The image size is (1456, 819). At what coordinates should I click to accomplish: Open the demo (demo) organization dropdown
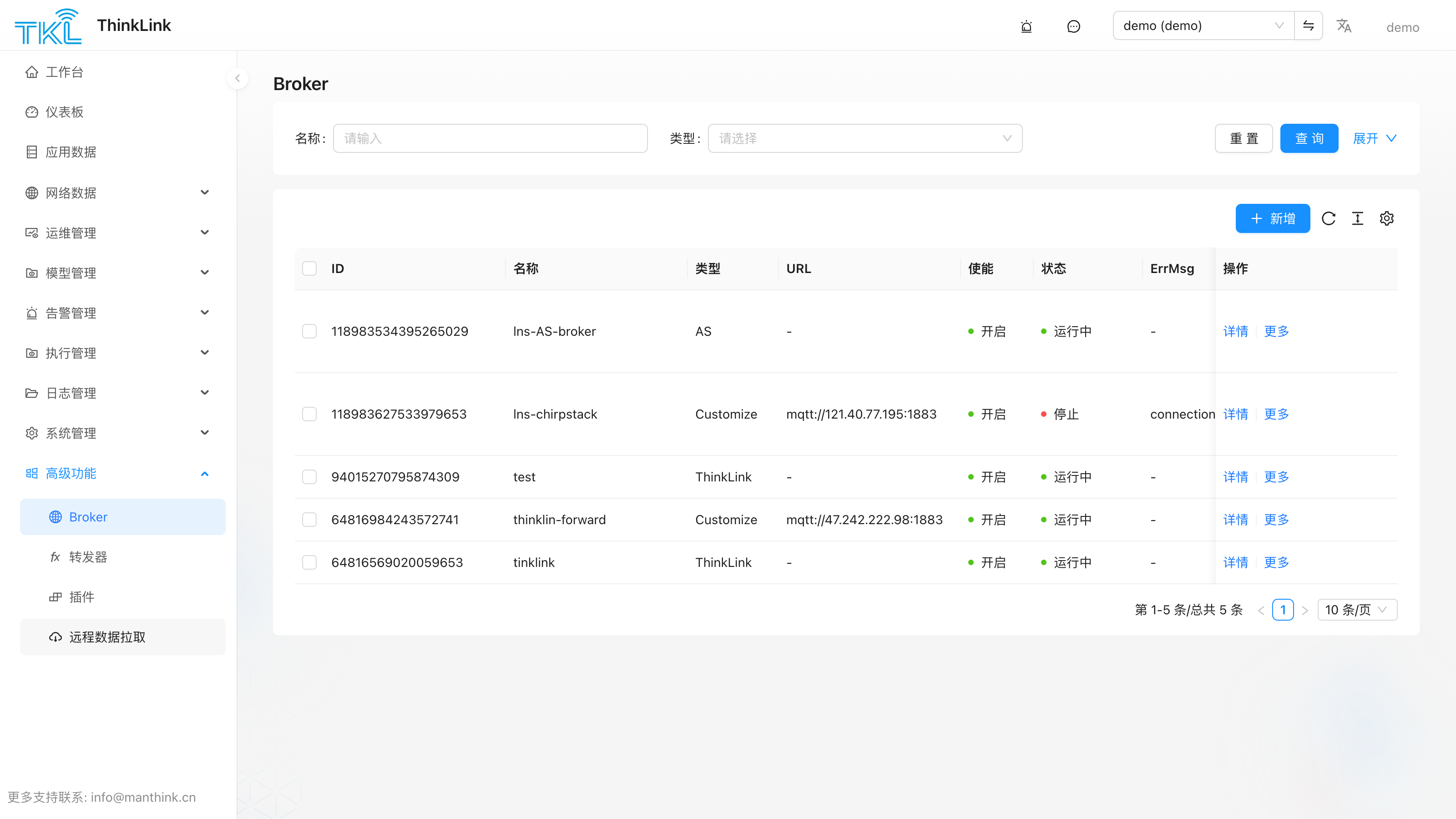pyautogui.click(x=1204, y=25)
